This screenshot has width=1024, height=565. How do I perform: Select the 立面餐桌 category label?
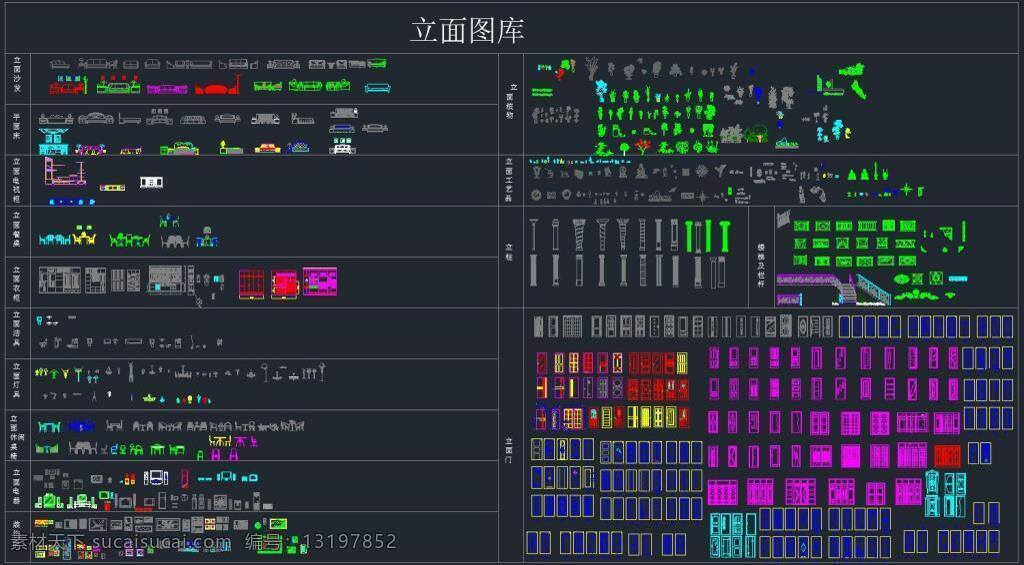[17, 229]
